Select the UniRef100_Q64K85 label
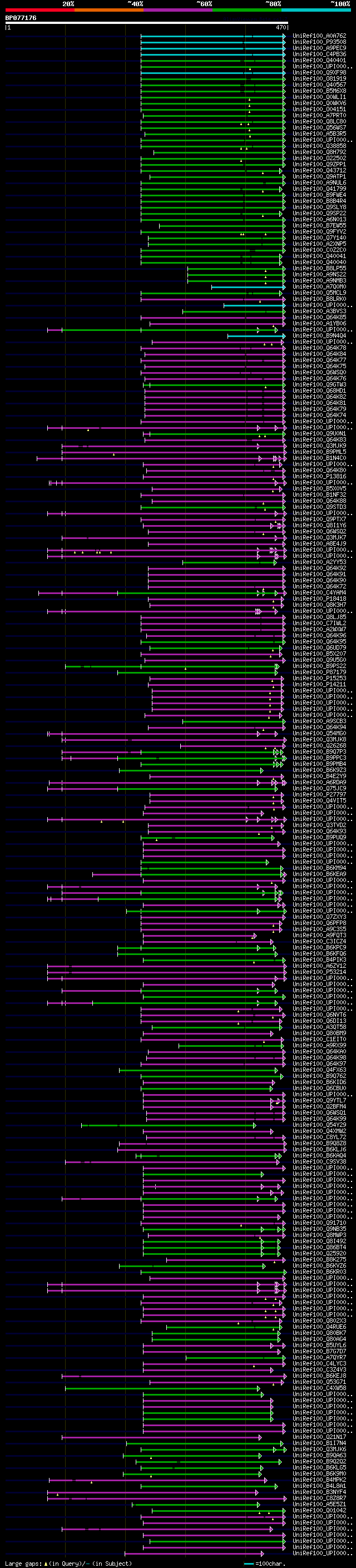Viewport: 356px width, 1568px height. [319, 317]
